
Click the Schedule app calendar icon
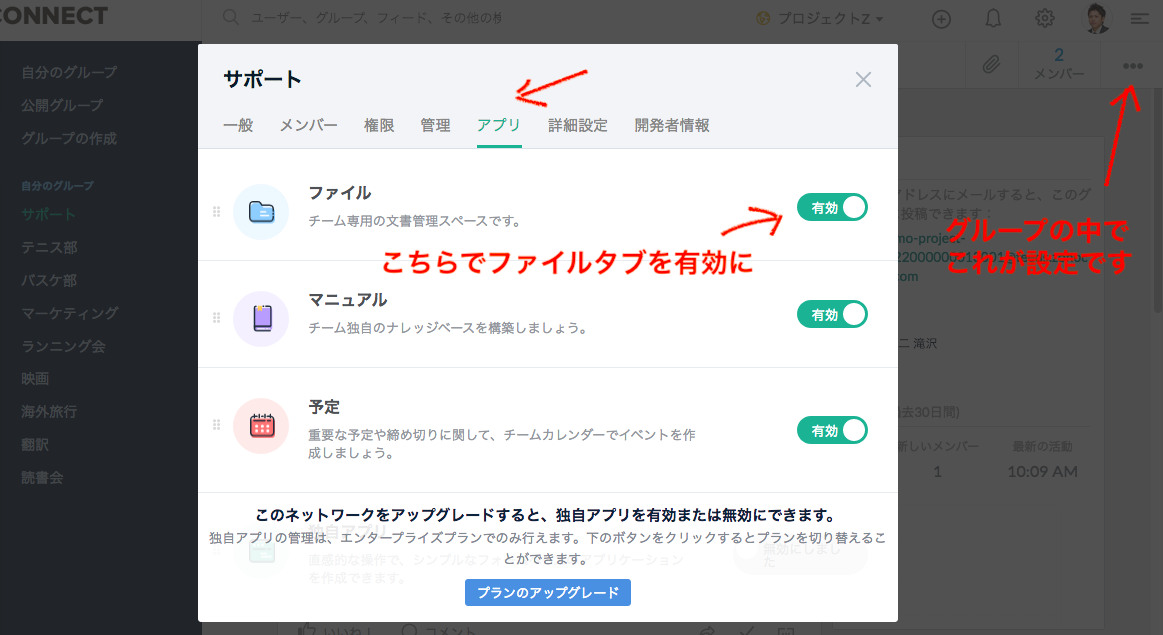click(x=261, y=426)
